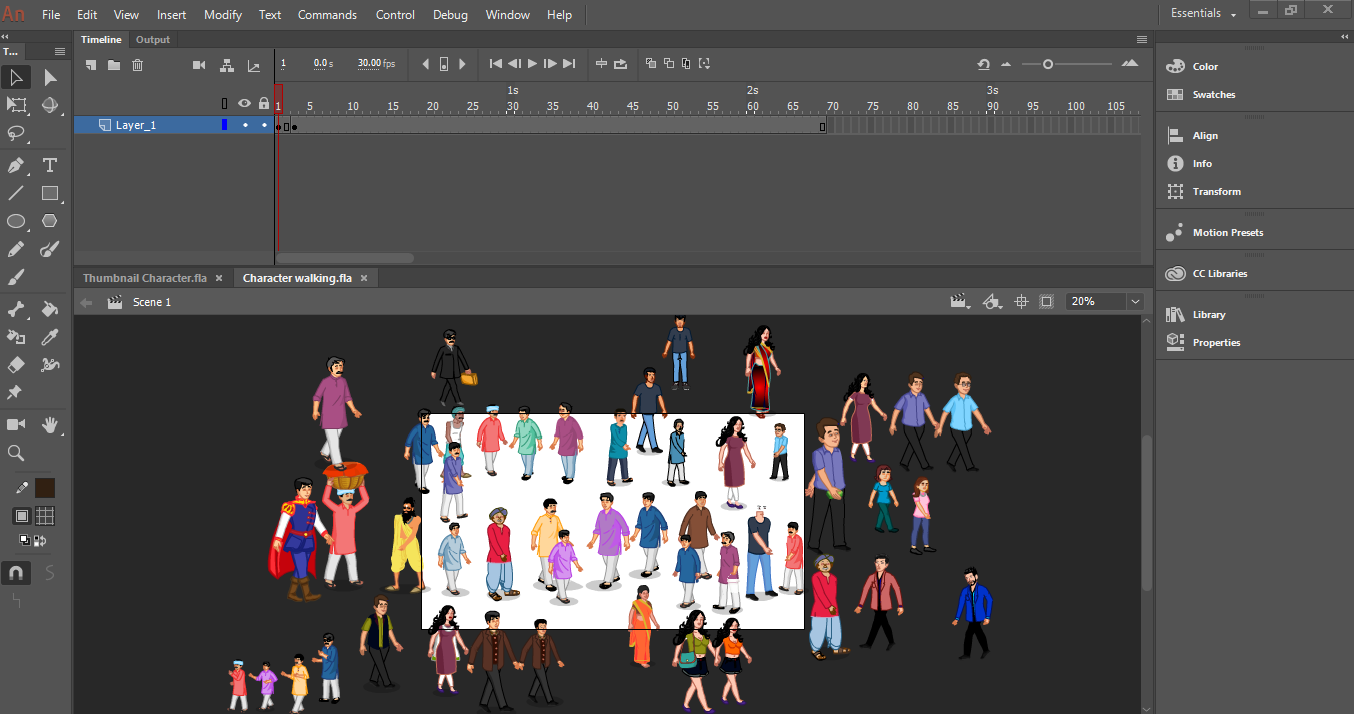The image size is (1354, 714).
Task: Pick the Pen tool
Action: click(x=16, y=165)
